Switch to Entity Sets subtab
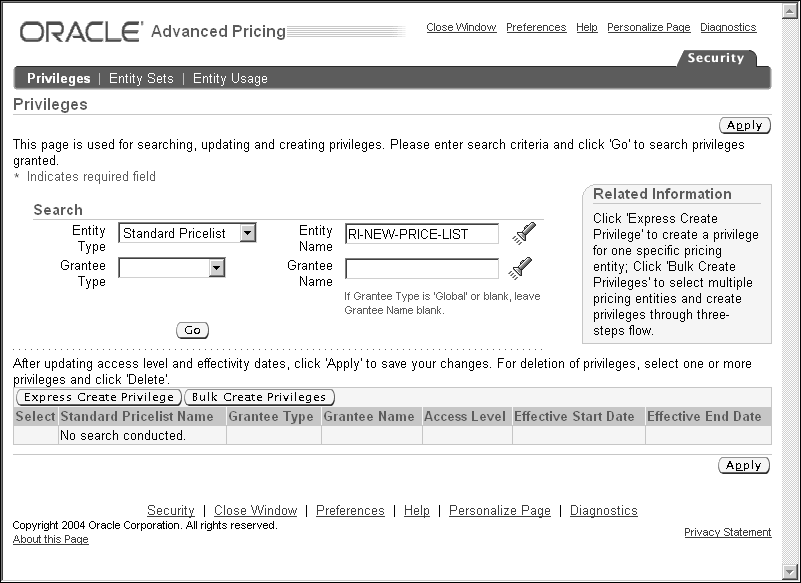The height and width of the screenshot is (583, 801). [x=141, y=78]
